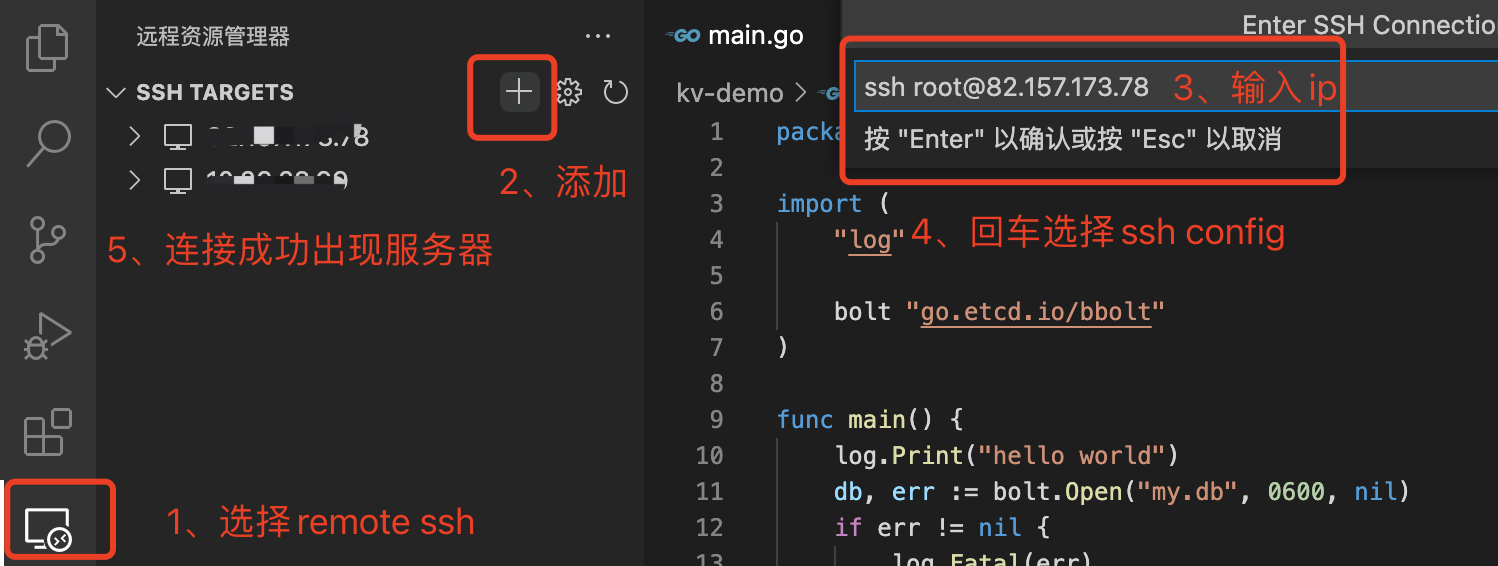The width and height of the screenshot is (1498, 566).
Task: Open the panel's more actions ellipsis
Action: 598,37
